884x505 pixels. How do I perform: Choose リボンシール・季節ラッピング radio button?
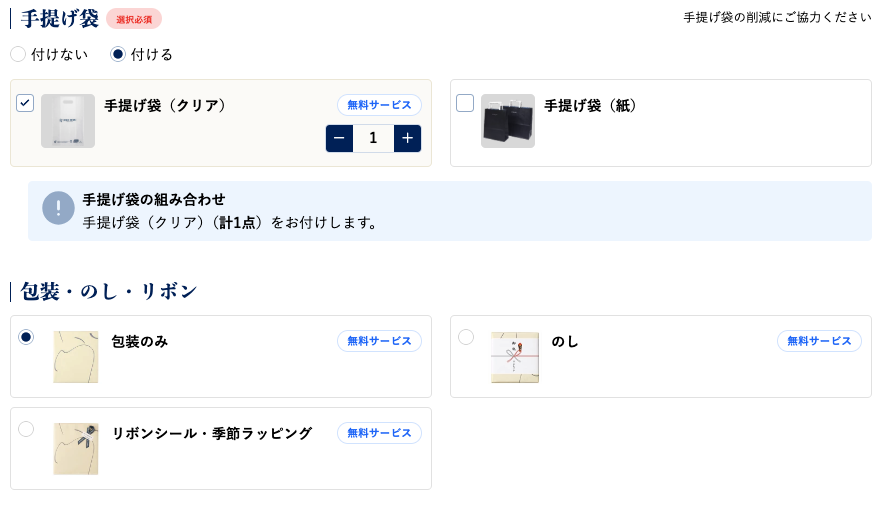[26, 429]
